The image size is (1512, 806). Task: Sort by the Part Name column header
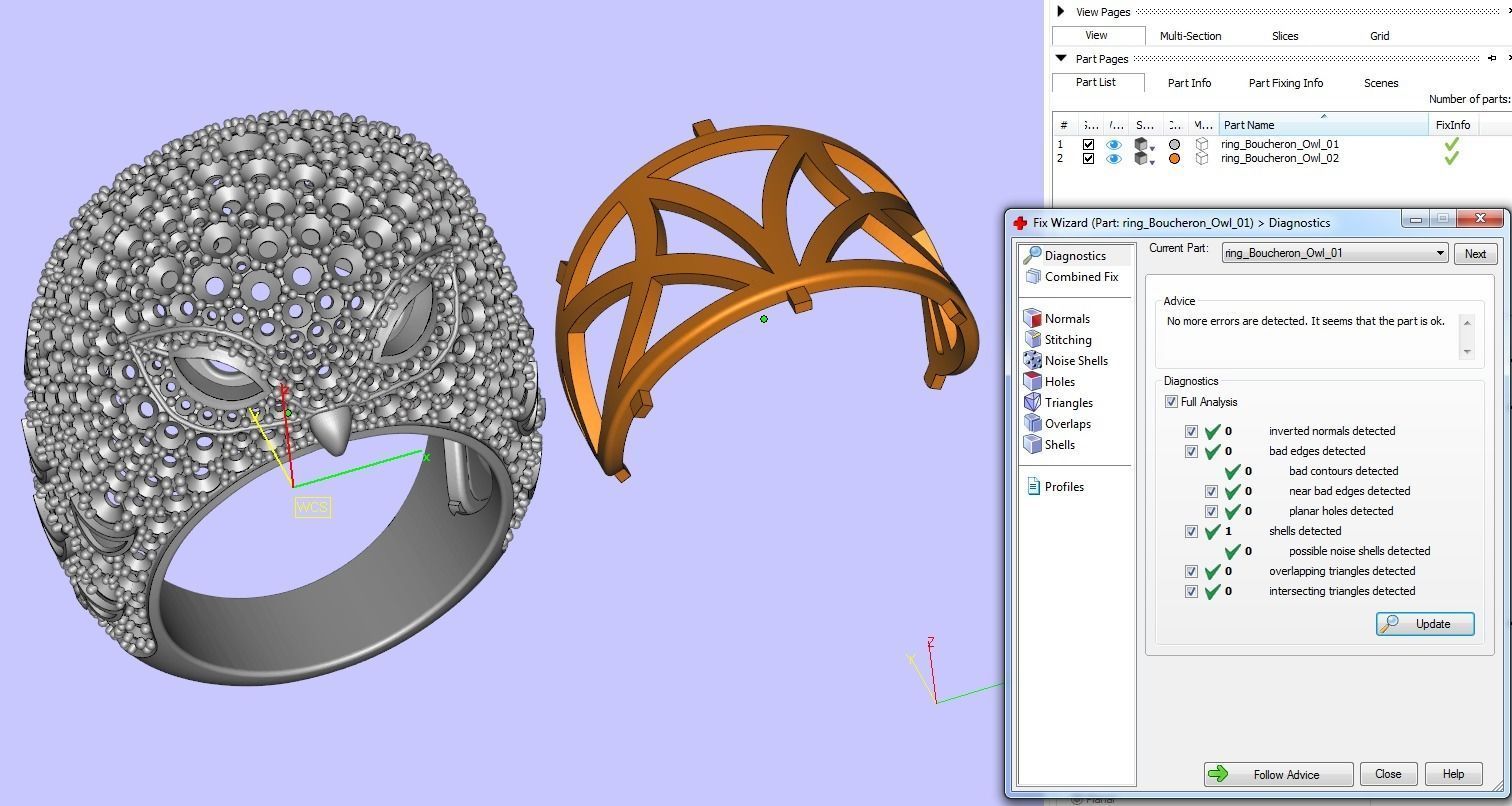(x=1324, y=125)
